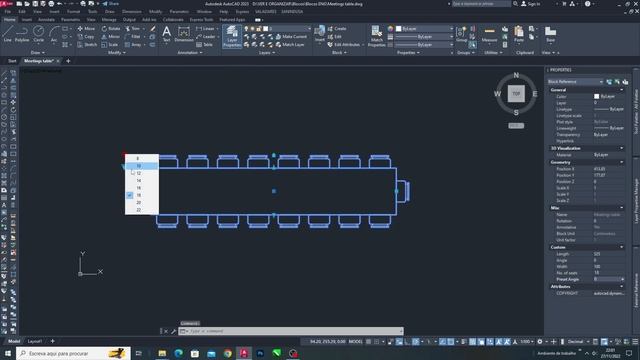Click the Text annotation tool
The width and height of the screenshot is (640, 360).
[x=167, y=34]
